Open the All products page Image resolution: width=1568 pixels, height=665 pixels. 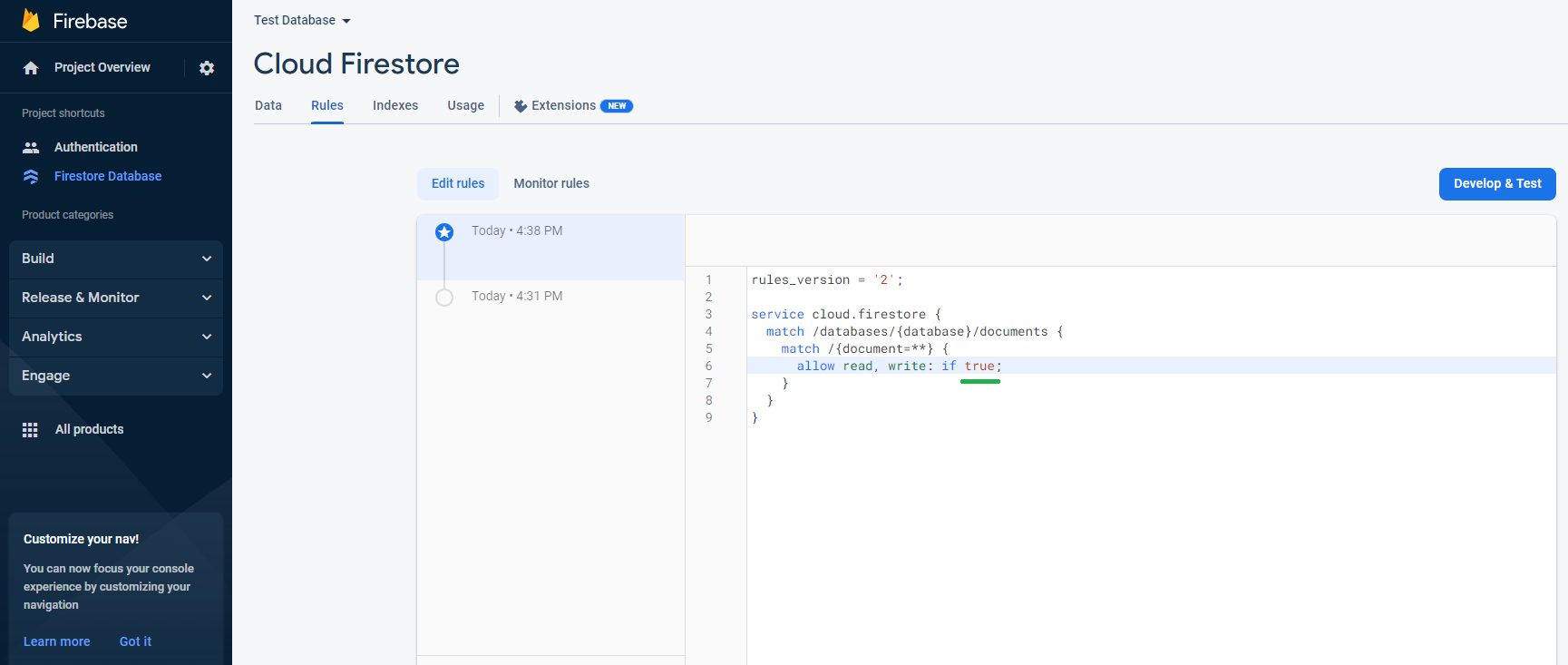(90, 429)
